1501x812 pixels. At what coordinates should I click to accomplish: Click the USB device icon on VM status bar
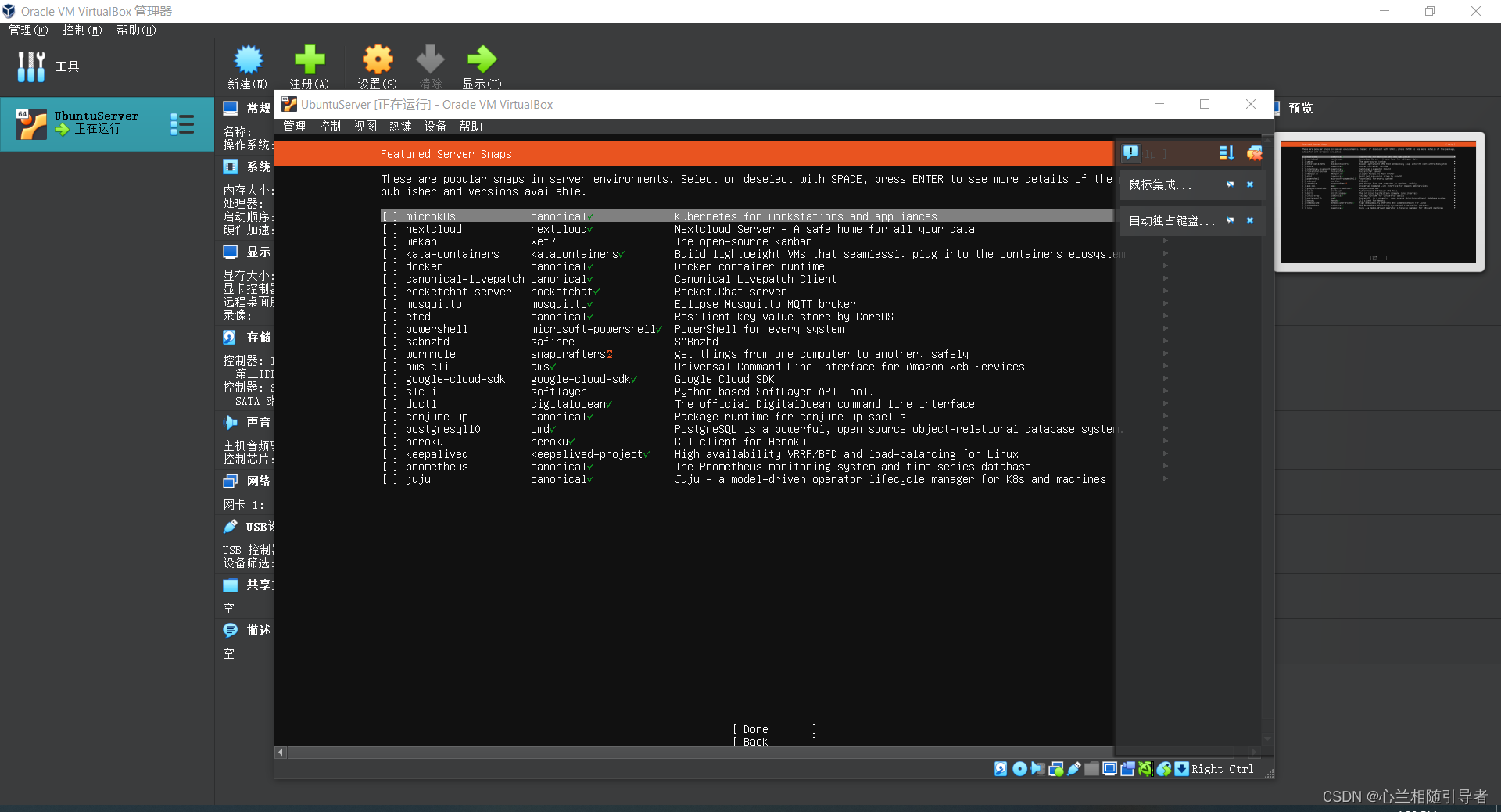point(1074,769)
